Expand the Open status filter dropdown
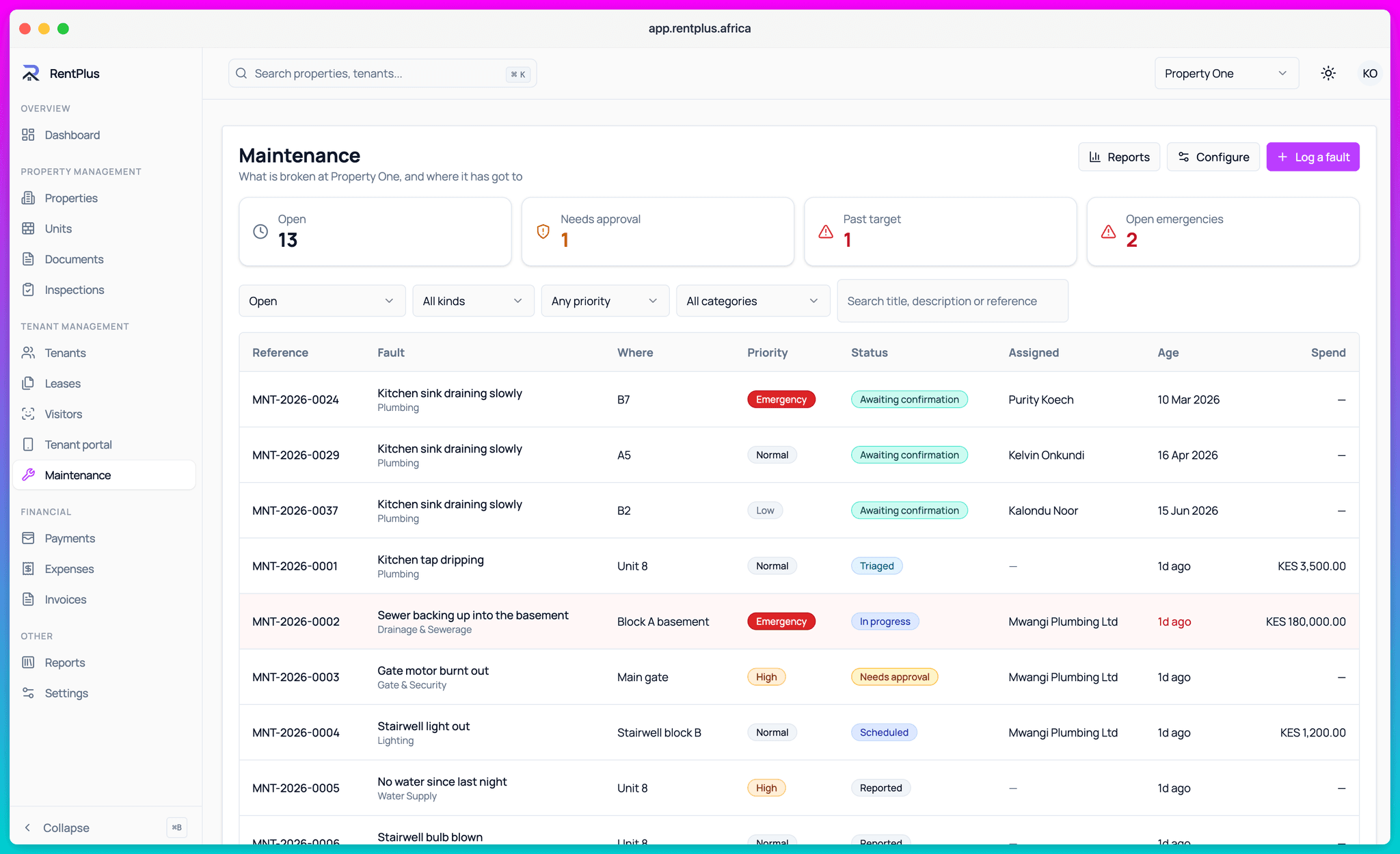The width and height of the screenshot is (1400, 854). click(322, 301)
